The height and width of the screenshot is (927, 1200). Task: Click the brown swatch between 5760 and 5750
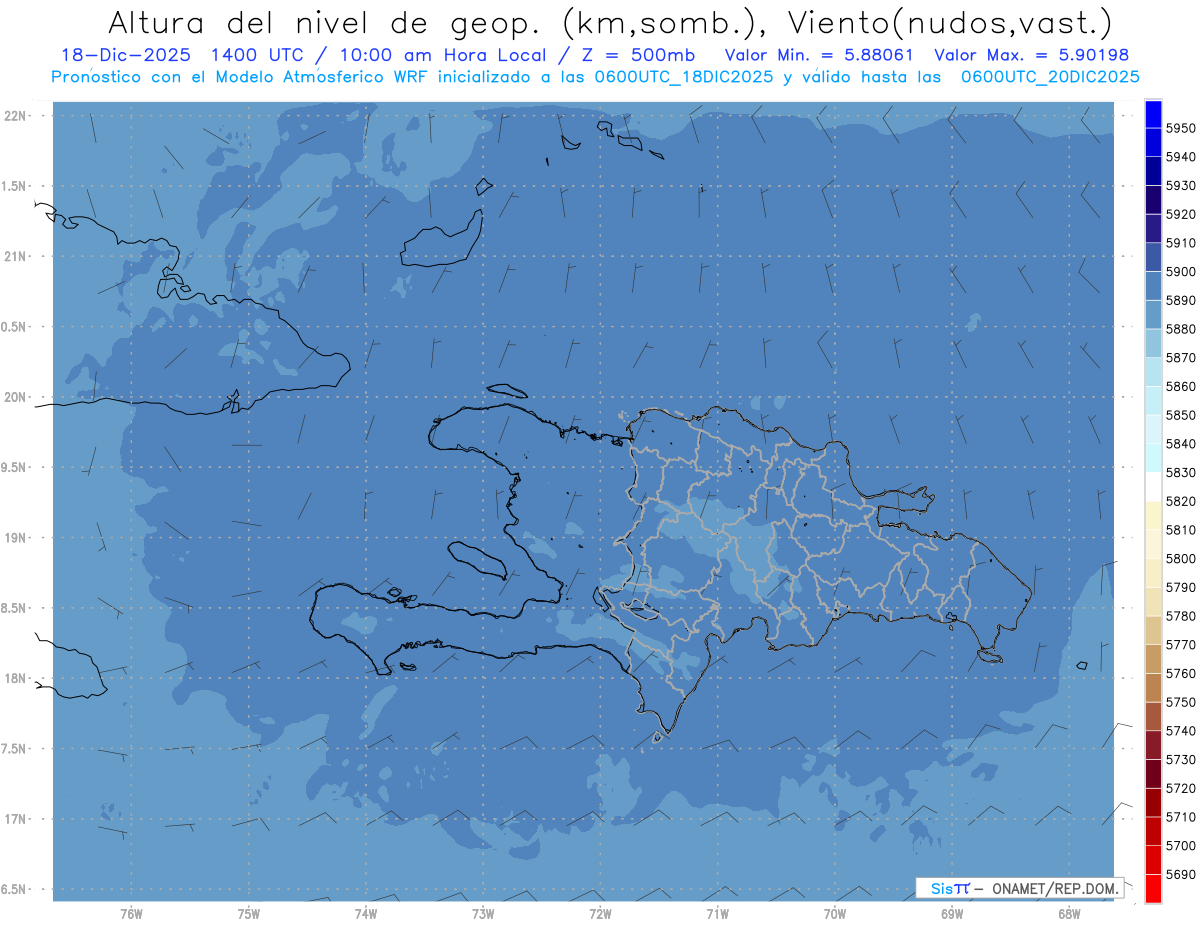(x=1153, y=687)
